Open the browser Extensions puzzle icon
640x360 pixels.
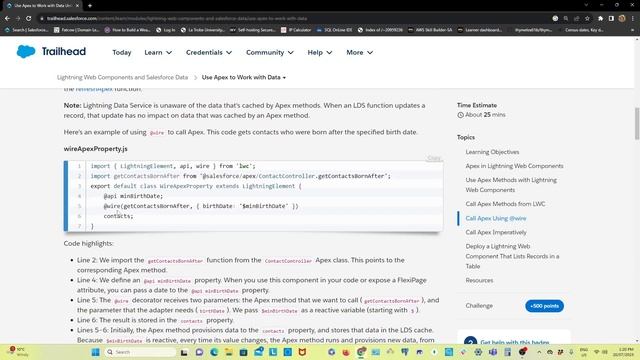click(600, 18)
